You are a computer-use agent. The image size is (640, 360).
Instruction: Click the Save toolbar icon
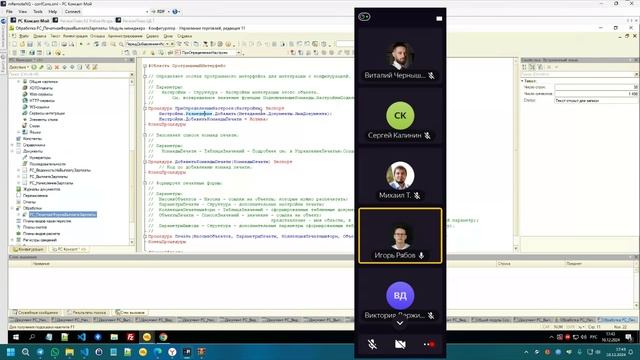click(30, 44)
